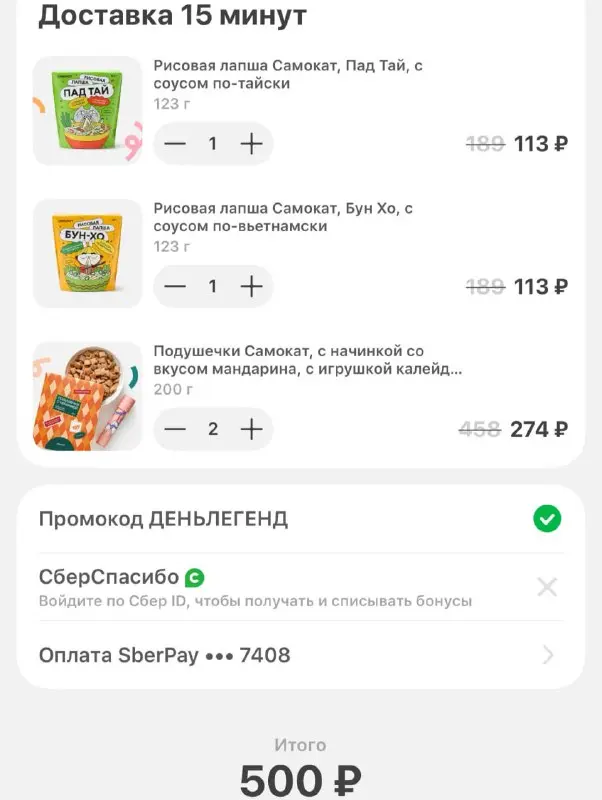Open payment options via SberPay chevron

(548, 655)
